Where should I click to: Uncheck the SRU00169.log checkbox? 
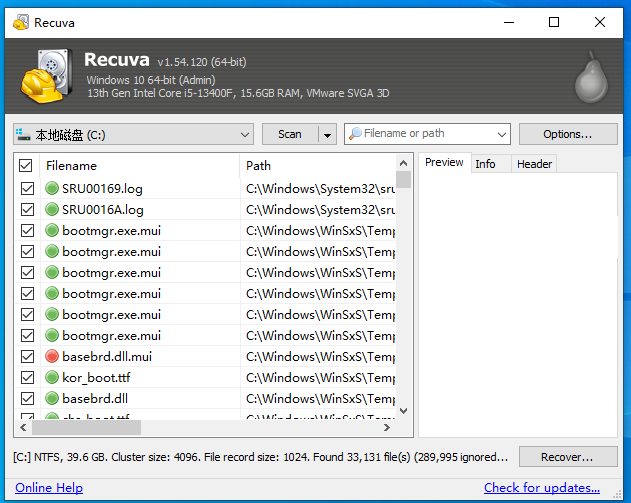[27, 188]
